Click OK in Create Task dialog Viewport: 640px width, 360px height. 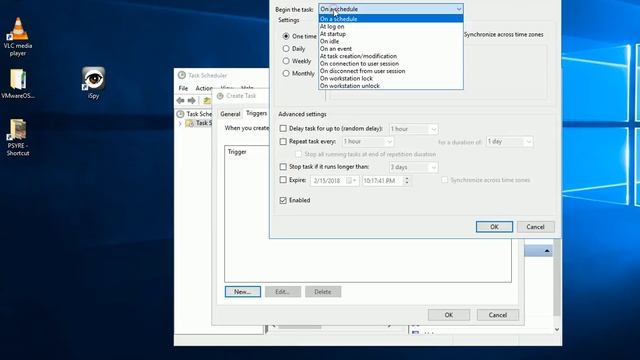449,315
